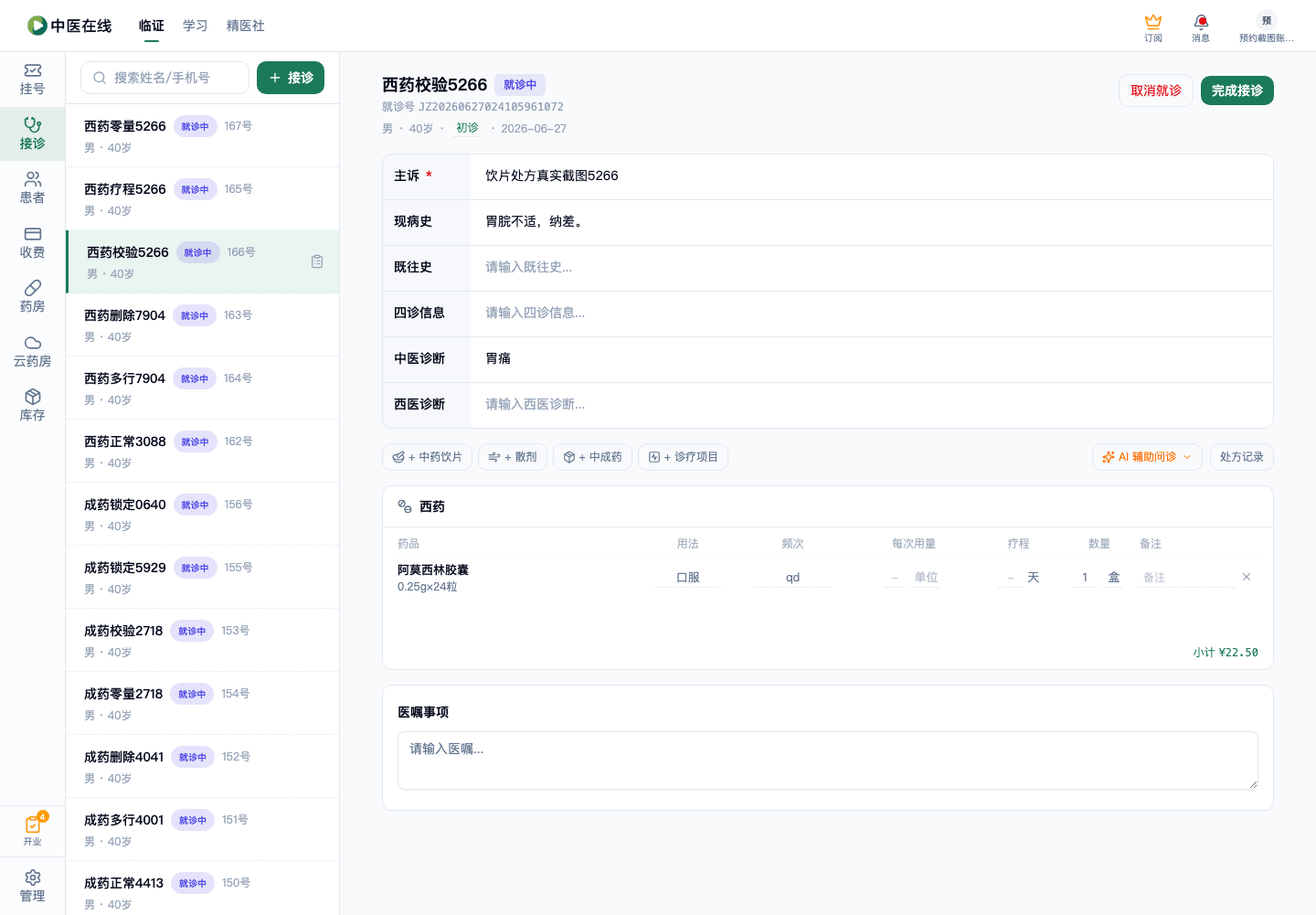Open the 药房 pharmacy sidebar icon
This screenshot has height=915, width=1316.
[x=32, y=297]
